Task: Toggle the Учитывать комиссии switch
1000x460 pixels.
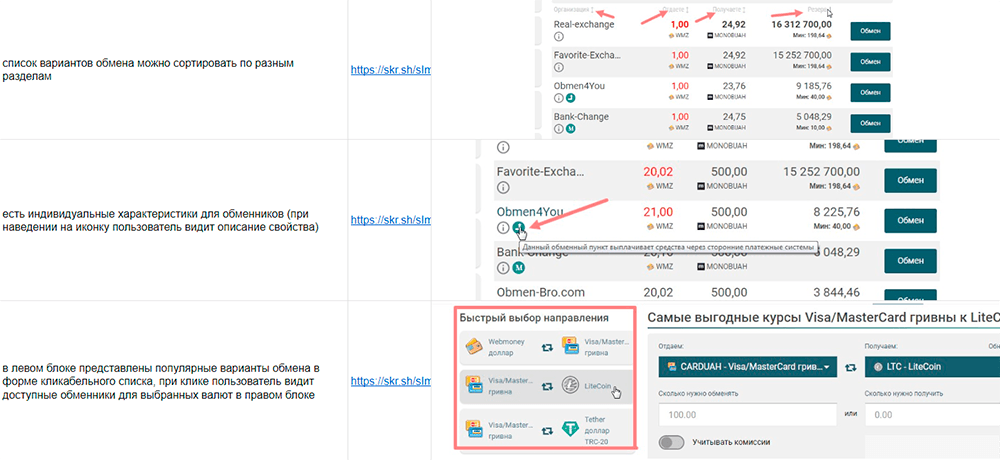Action: click(672, 442)
